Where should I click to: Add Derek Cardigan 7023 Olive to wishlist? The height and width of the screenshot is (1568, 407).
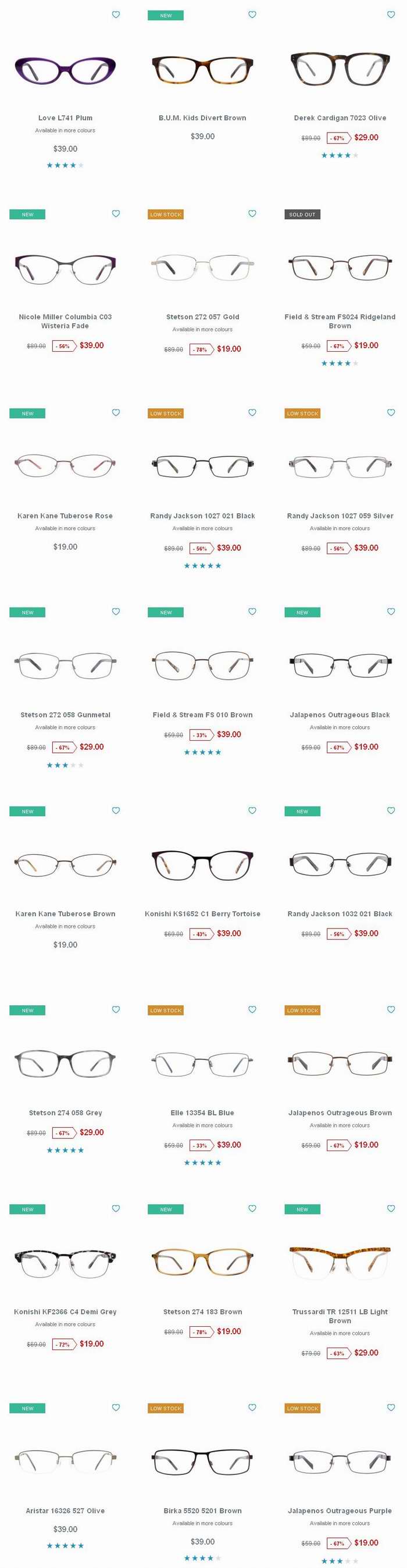[x=391, y=15]
